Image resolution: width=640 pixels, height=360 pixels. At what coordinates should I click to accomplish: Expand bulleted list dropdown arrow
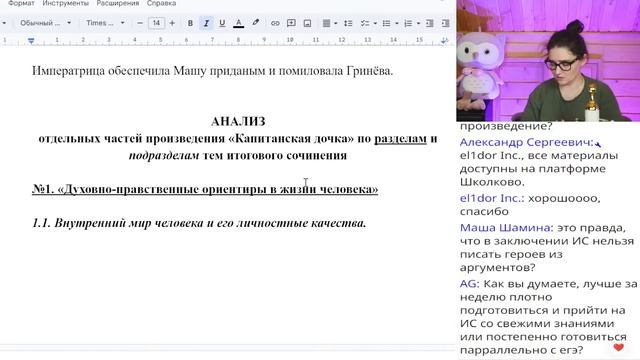(x=396, y=23)
